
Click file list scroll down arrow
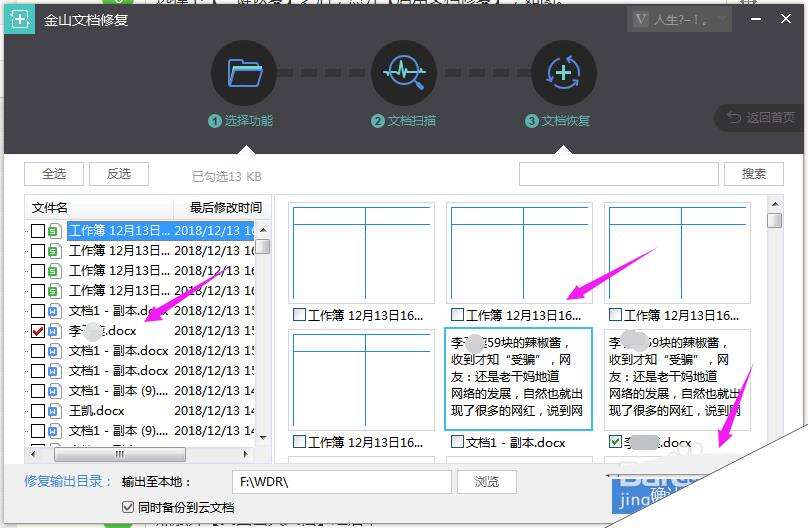(263, 438)
